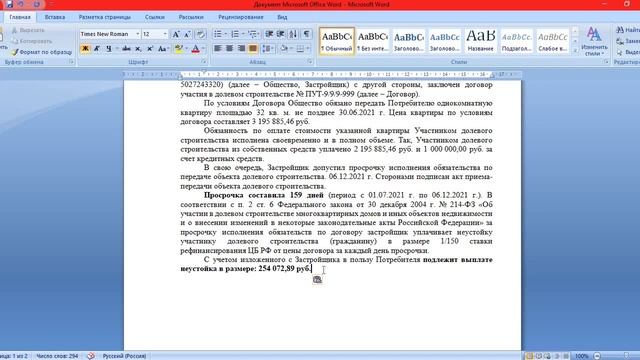Decrease paragraph indent
The image size is (640, 360).
coord(269,34)
